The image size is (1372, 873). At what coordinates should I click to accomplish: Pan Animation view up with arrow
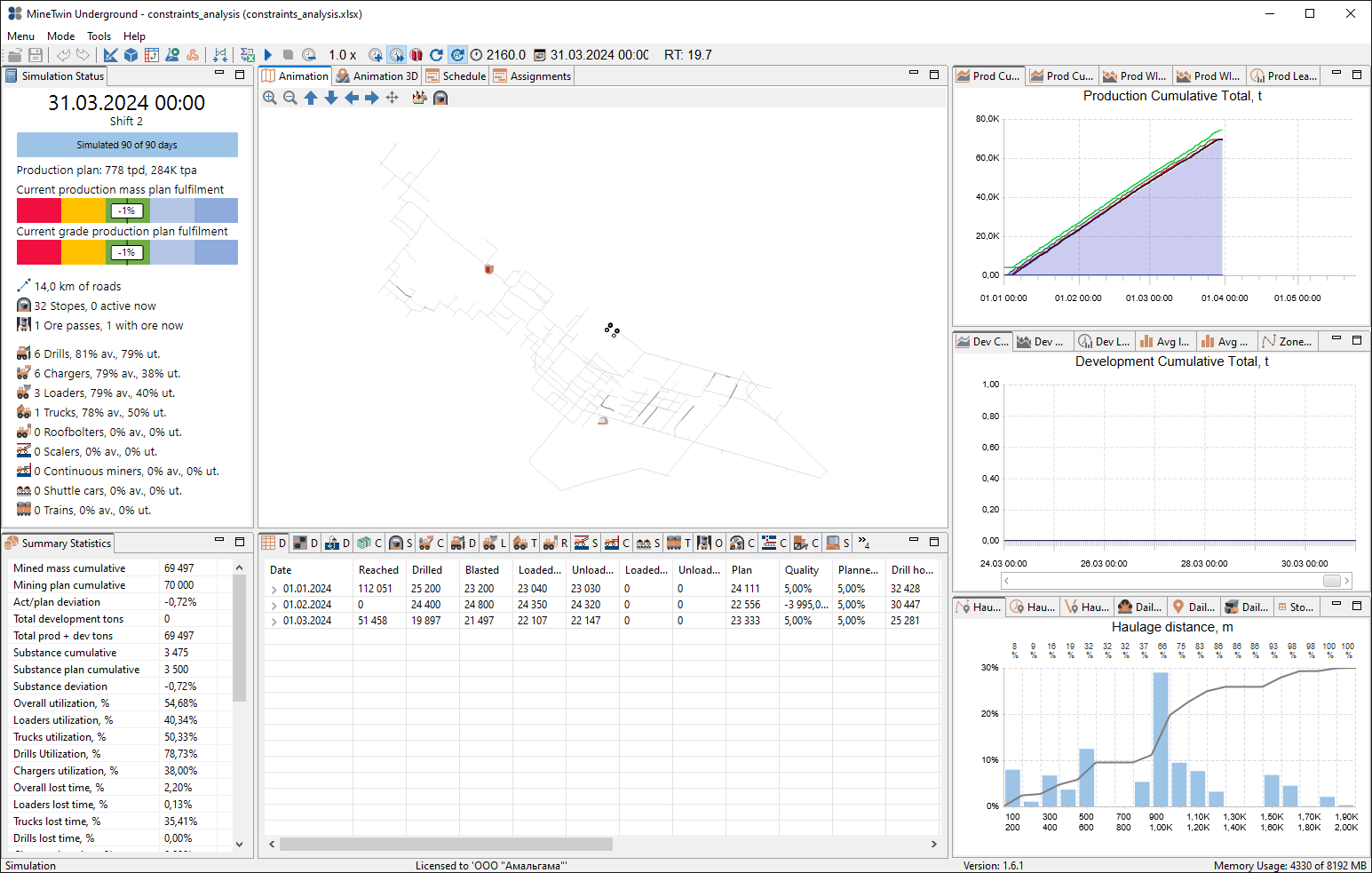tap(311, 98)
